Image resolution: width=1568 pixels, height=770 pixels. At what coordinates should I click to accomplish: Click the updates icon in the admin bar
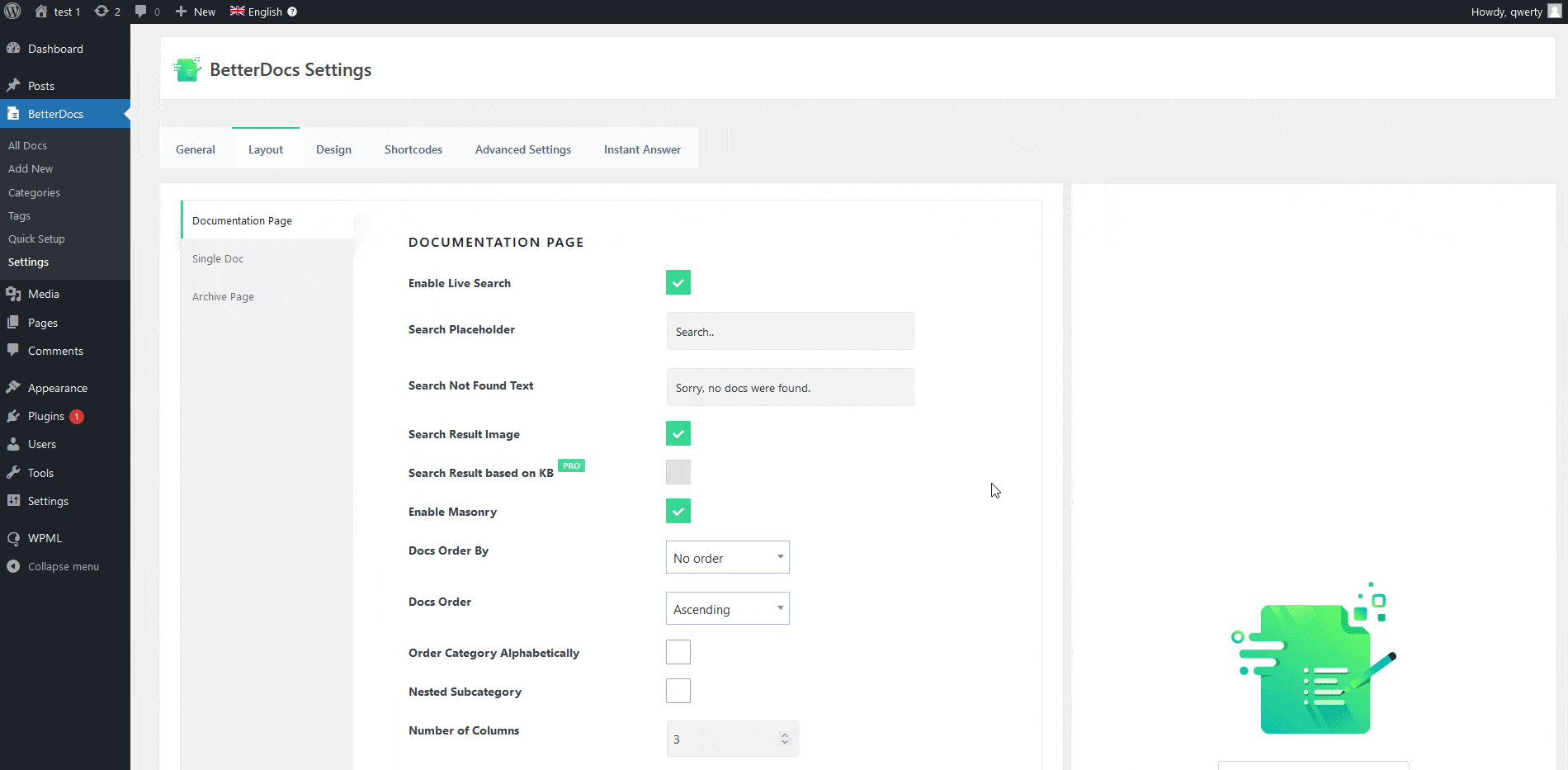[101, 12]
